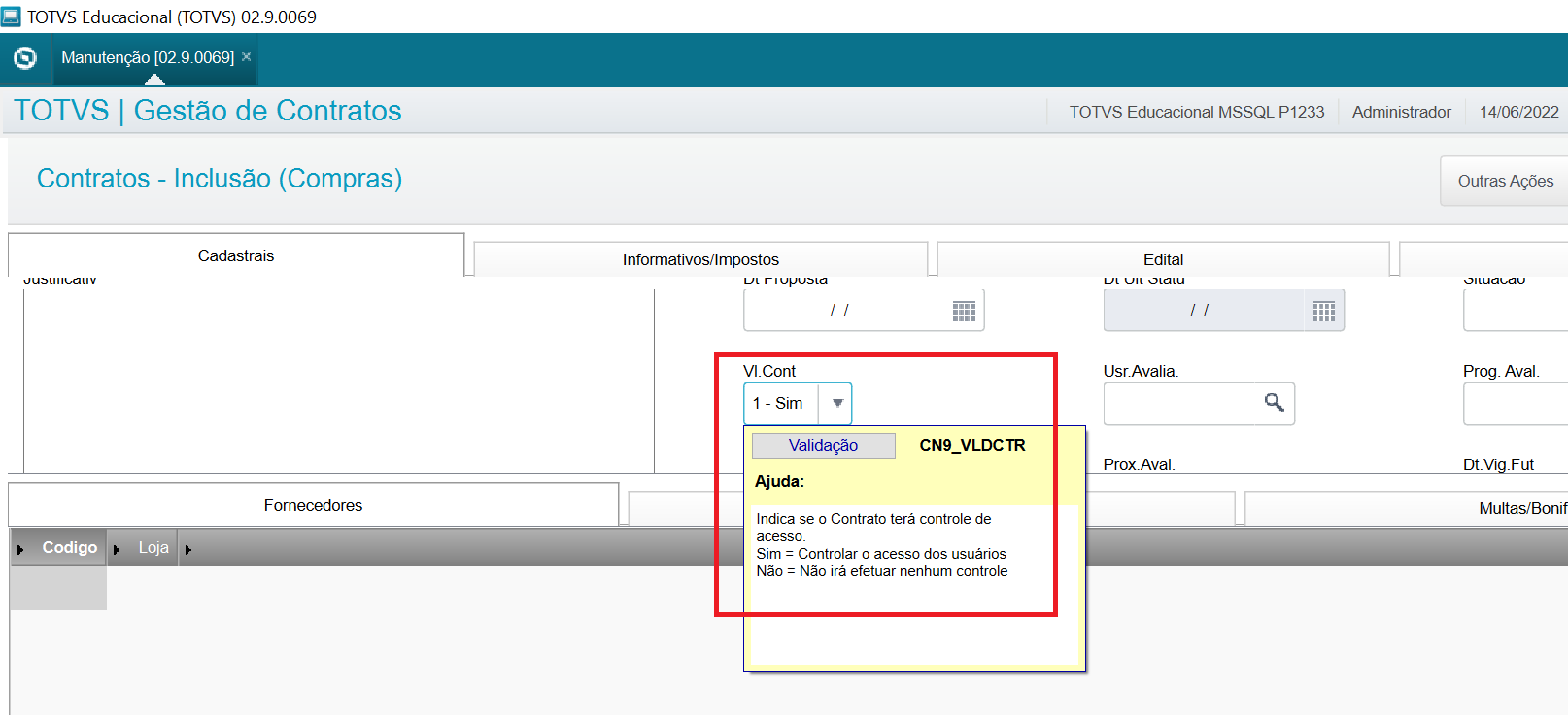
Task: Click the Dt Proposta date field
Action: [x=864, y=310]
